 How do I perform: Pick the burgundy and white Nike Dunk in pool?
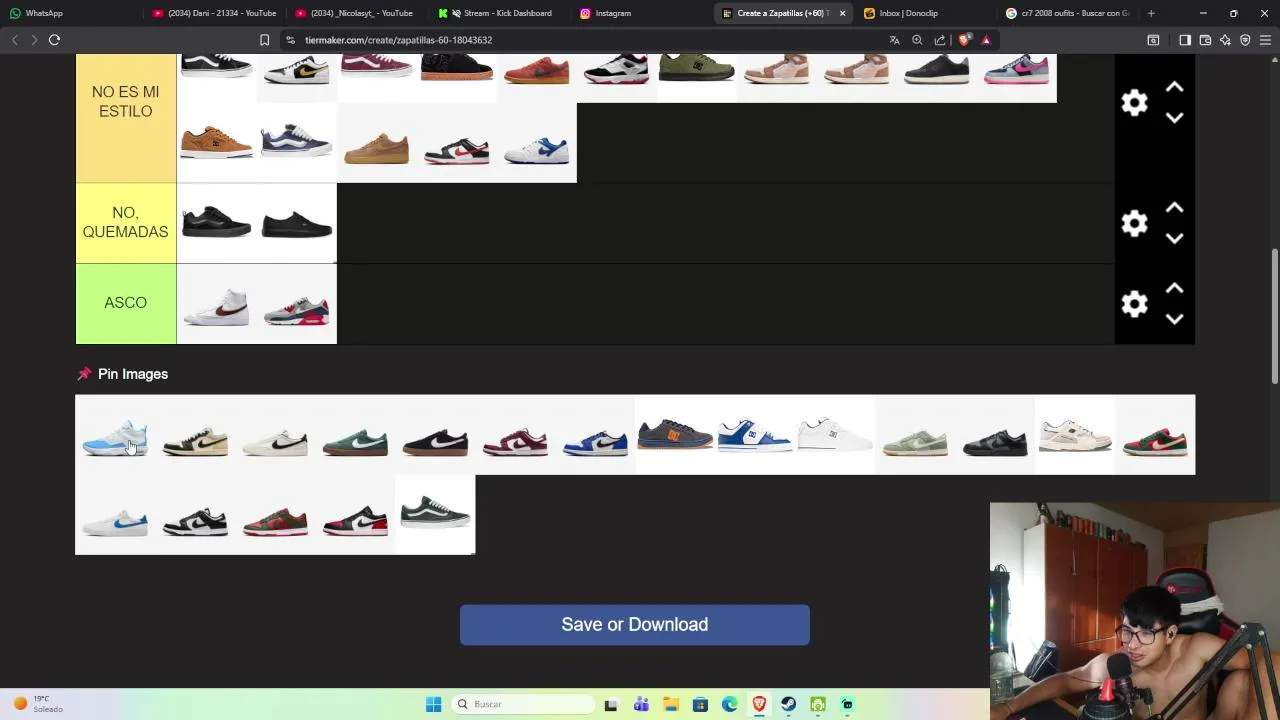515,435
